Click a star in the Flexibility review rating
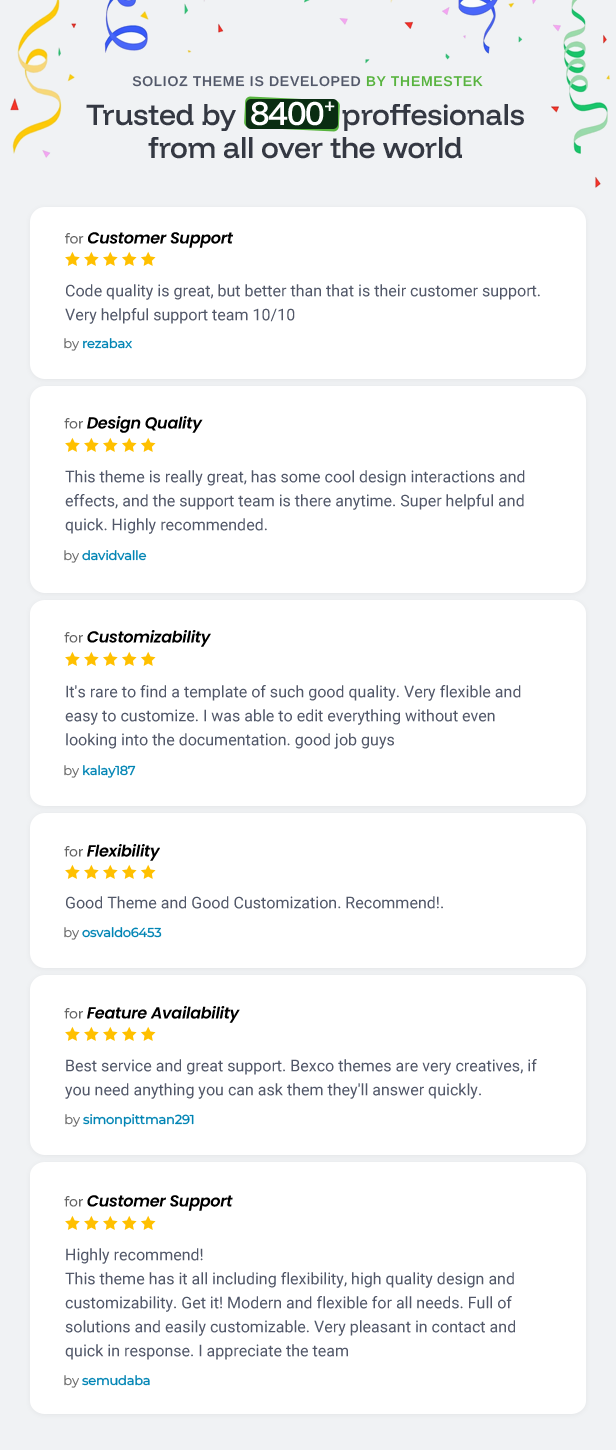The width and height of the screenshot is (616, 1450). pos(110,872)
